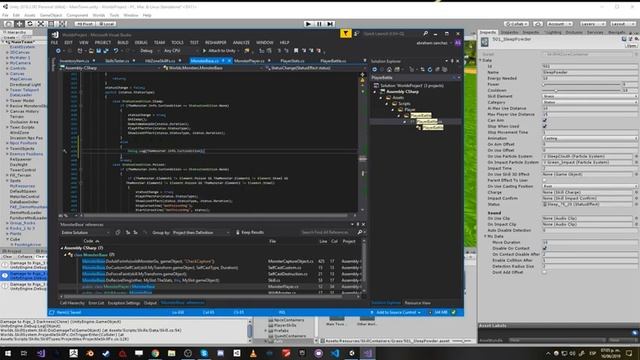Click the Unity Play button
Image resolution: width=640 pixels, height=360 pixels.
click(309, 24)
